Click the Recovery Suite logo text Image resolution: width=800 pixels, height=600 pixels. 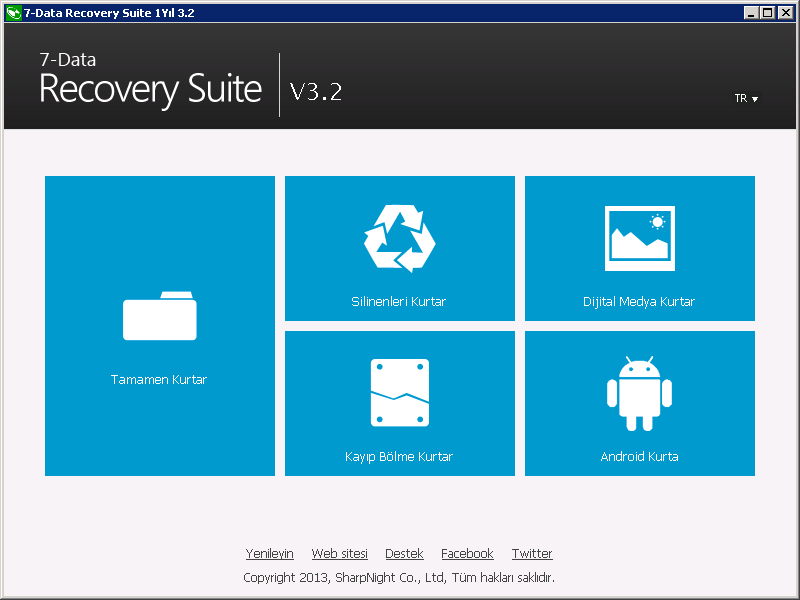[151, 90]
